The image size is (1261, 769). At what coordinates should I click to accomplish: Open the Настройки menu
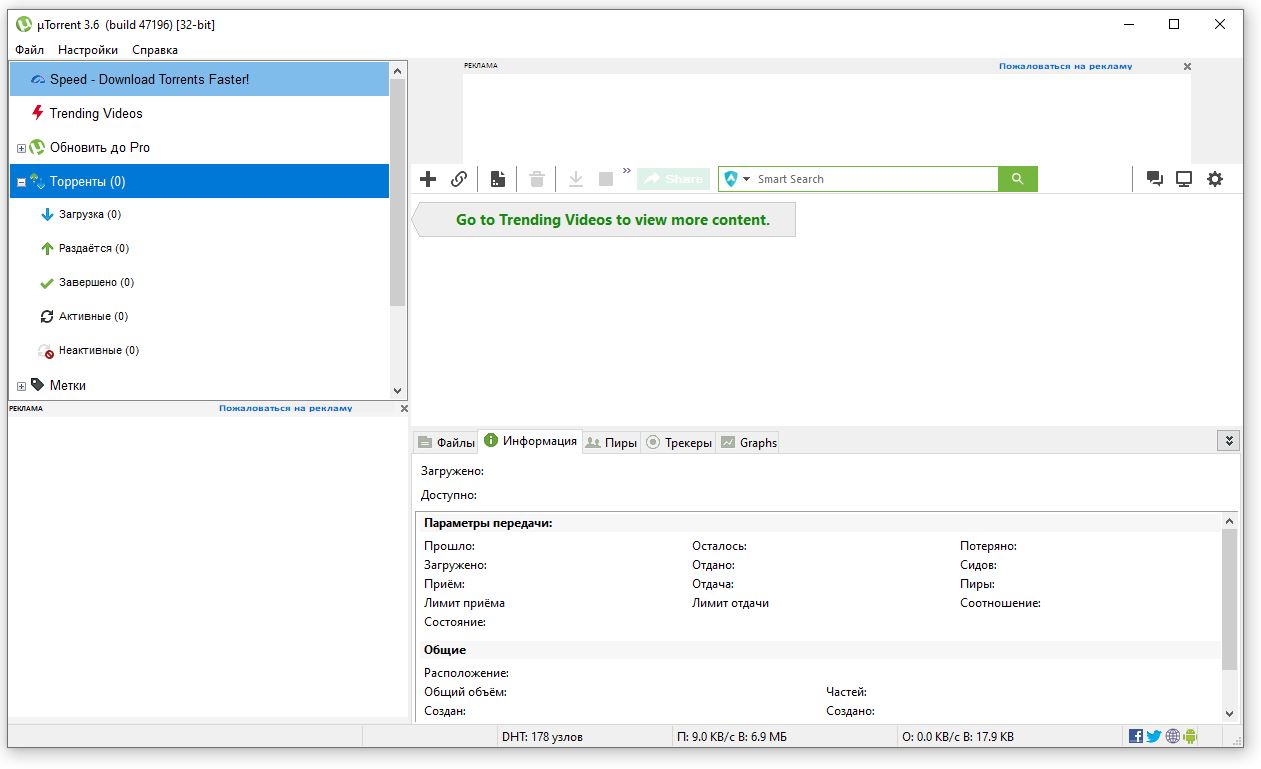tap(88, 50)
